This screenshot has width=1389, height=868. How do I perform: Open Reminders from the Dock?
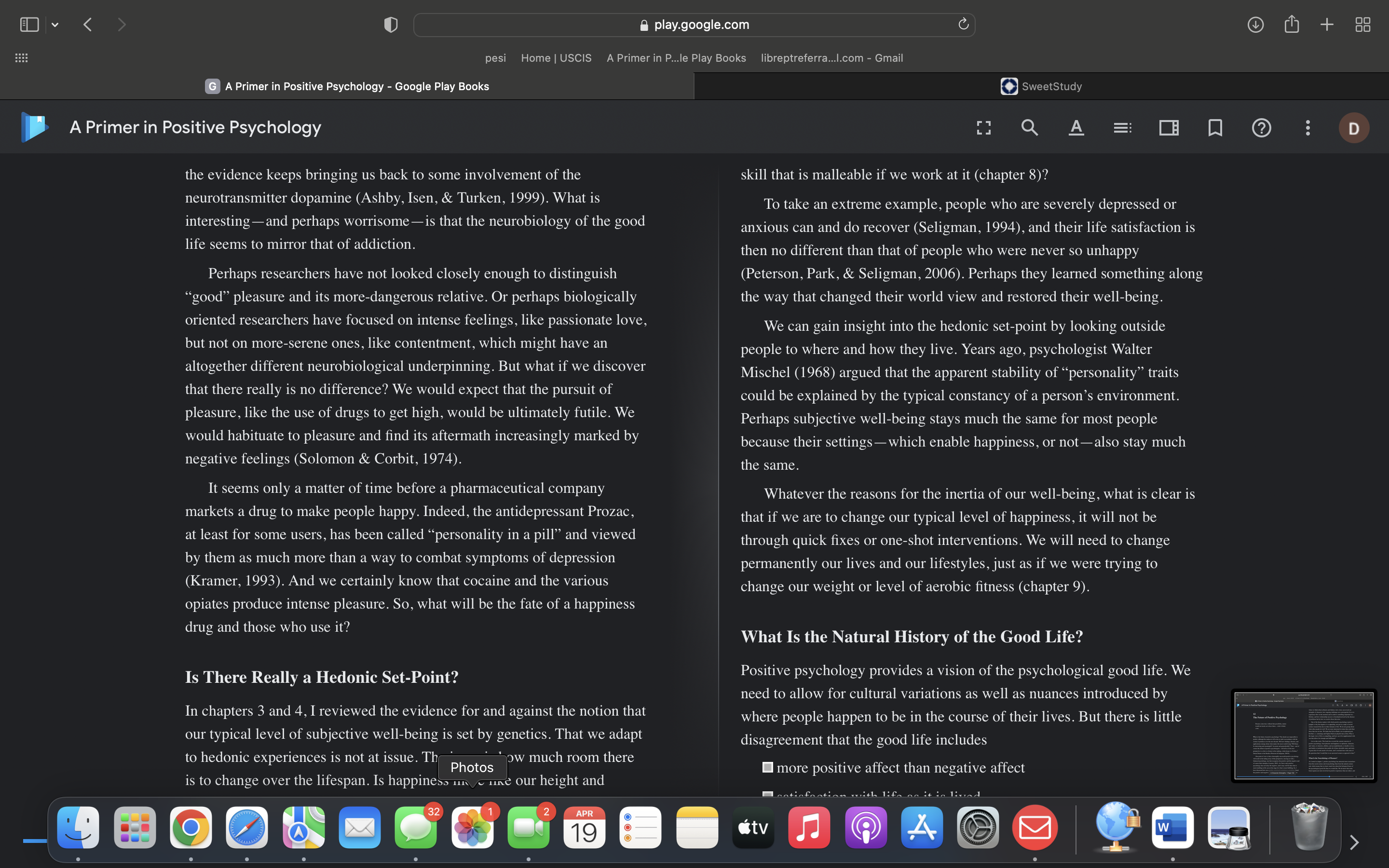(640, 828)
